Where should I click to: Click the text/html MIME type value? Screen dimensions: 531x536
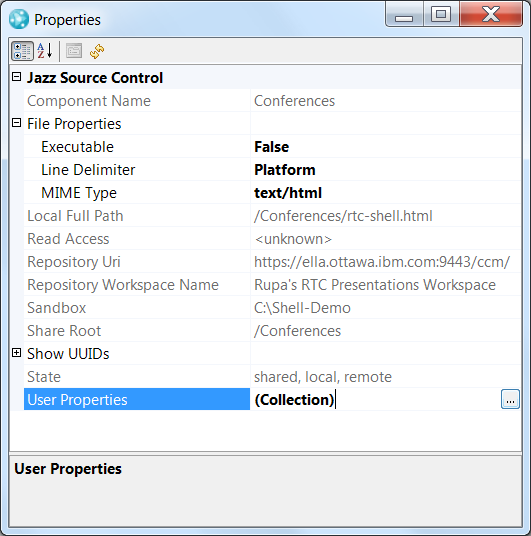click(288, 193)
